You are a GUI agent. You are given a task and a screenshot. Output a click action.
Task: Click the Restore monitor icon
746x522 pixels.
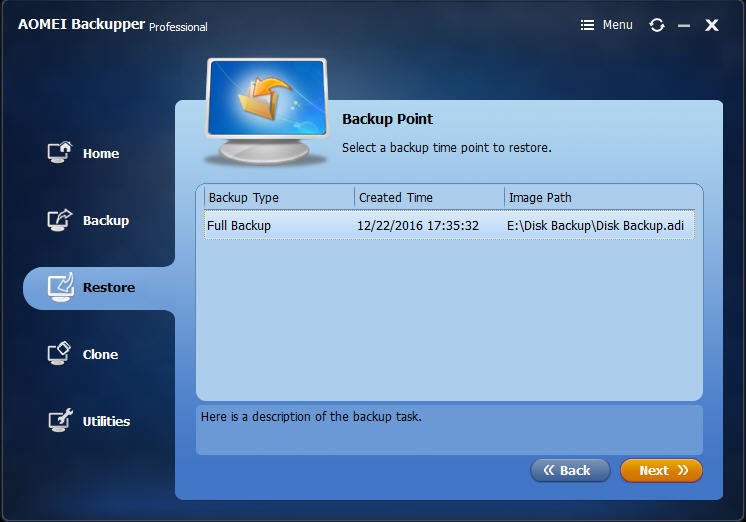coord(60,287)
